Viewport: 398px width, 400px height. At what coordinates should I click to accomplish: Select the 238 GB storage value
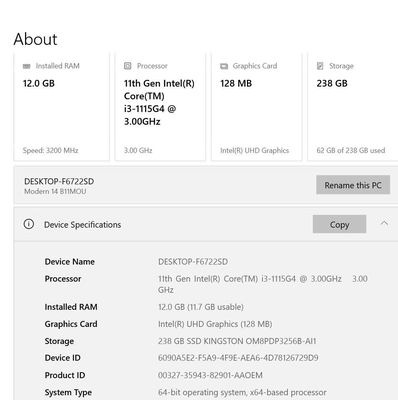[x=332, y=83]
